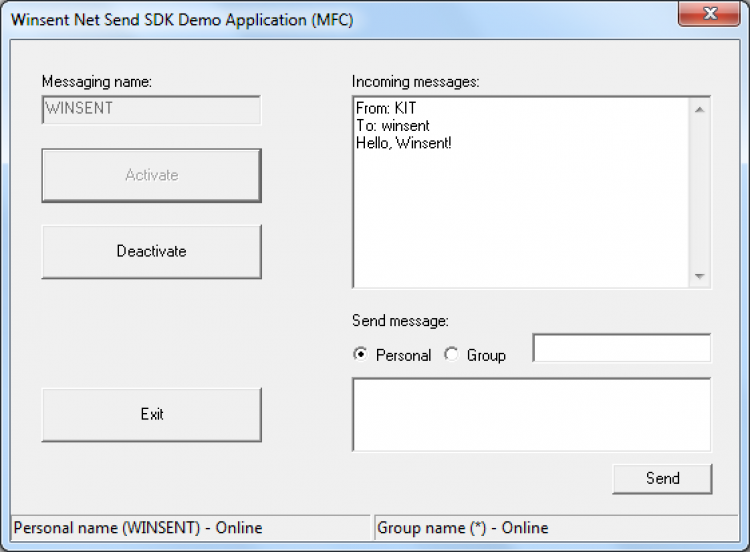Click the incoming messages scroll down arrow

[x=699, y=276]
